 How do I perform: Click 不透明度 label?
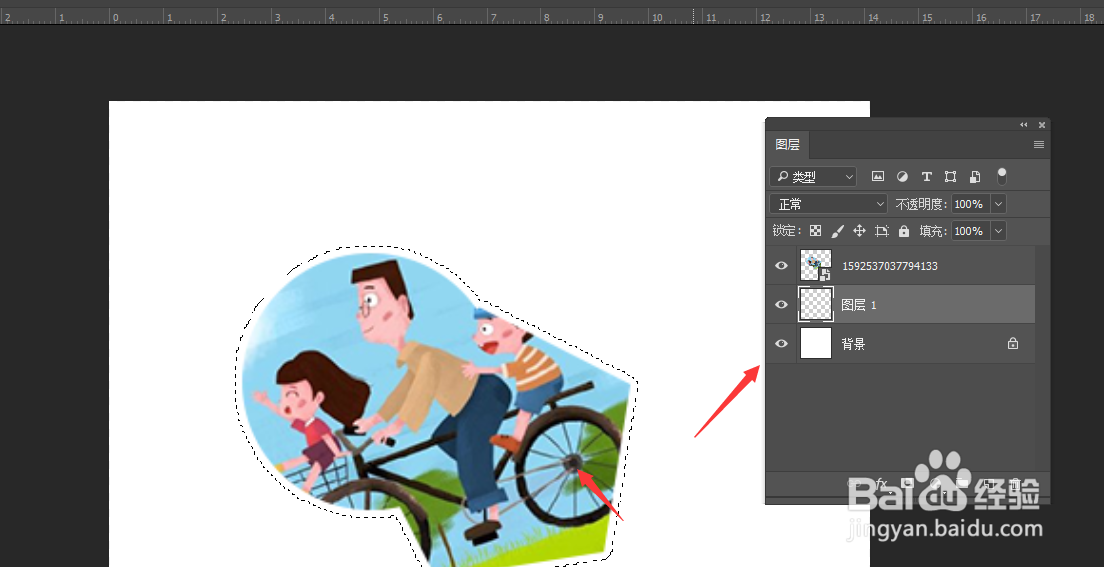[921, 204]
